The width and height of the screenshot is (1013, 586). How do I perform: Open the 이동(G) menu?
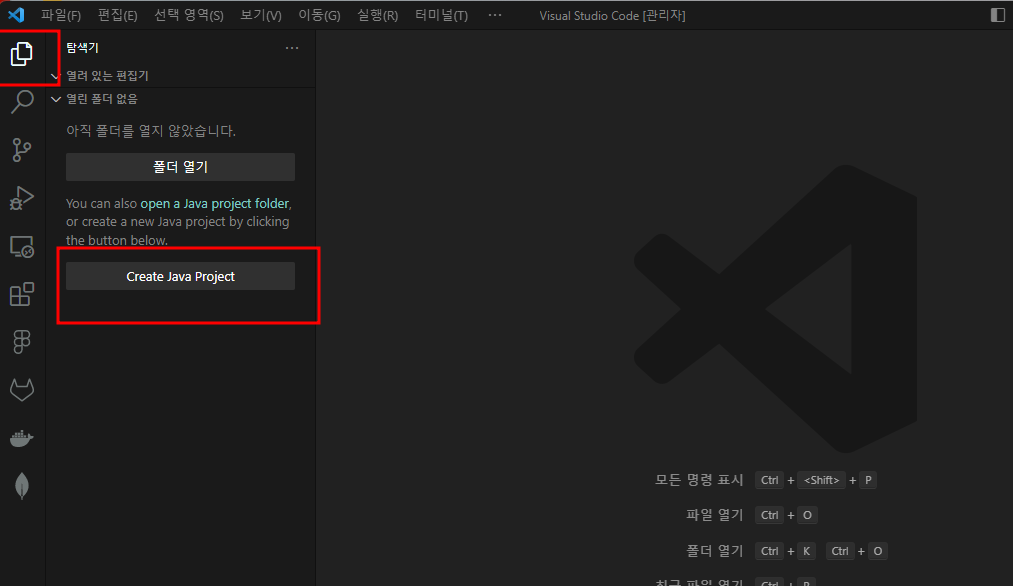point(319,15)
